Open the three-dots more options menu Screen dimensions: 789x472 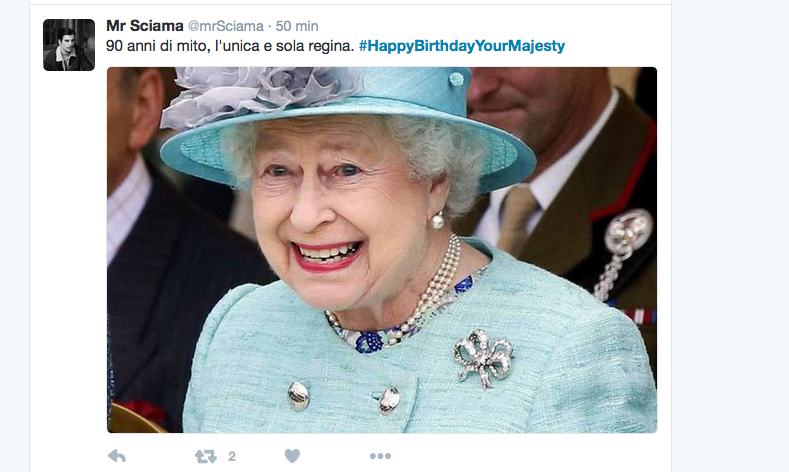tap(380, 456)
